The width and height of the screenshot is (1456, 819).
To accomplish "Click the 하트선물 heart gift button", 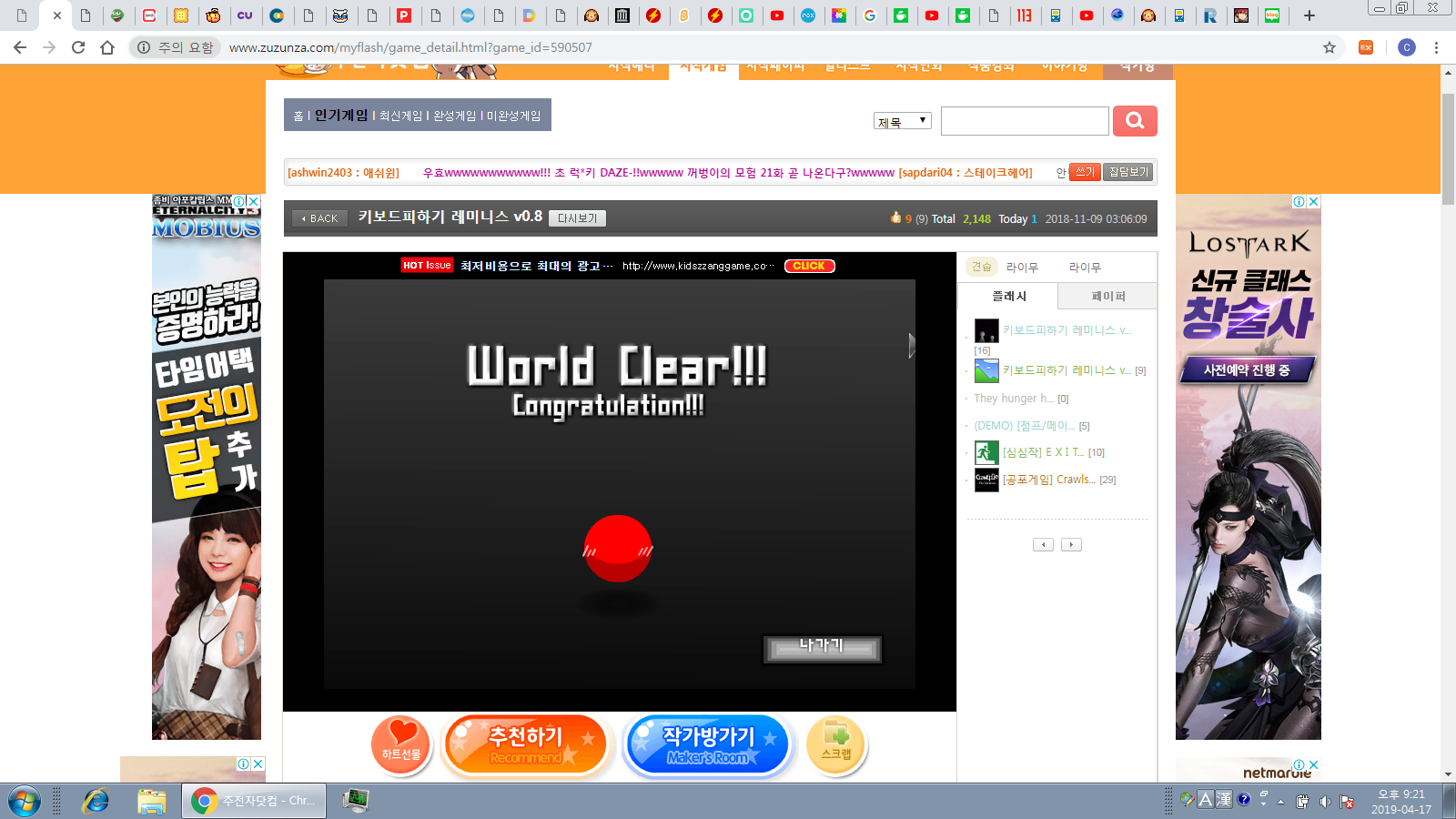I will (x=401, y=744).
